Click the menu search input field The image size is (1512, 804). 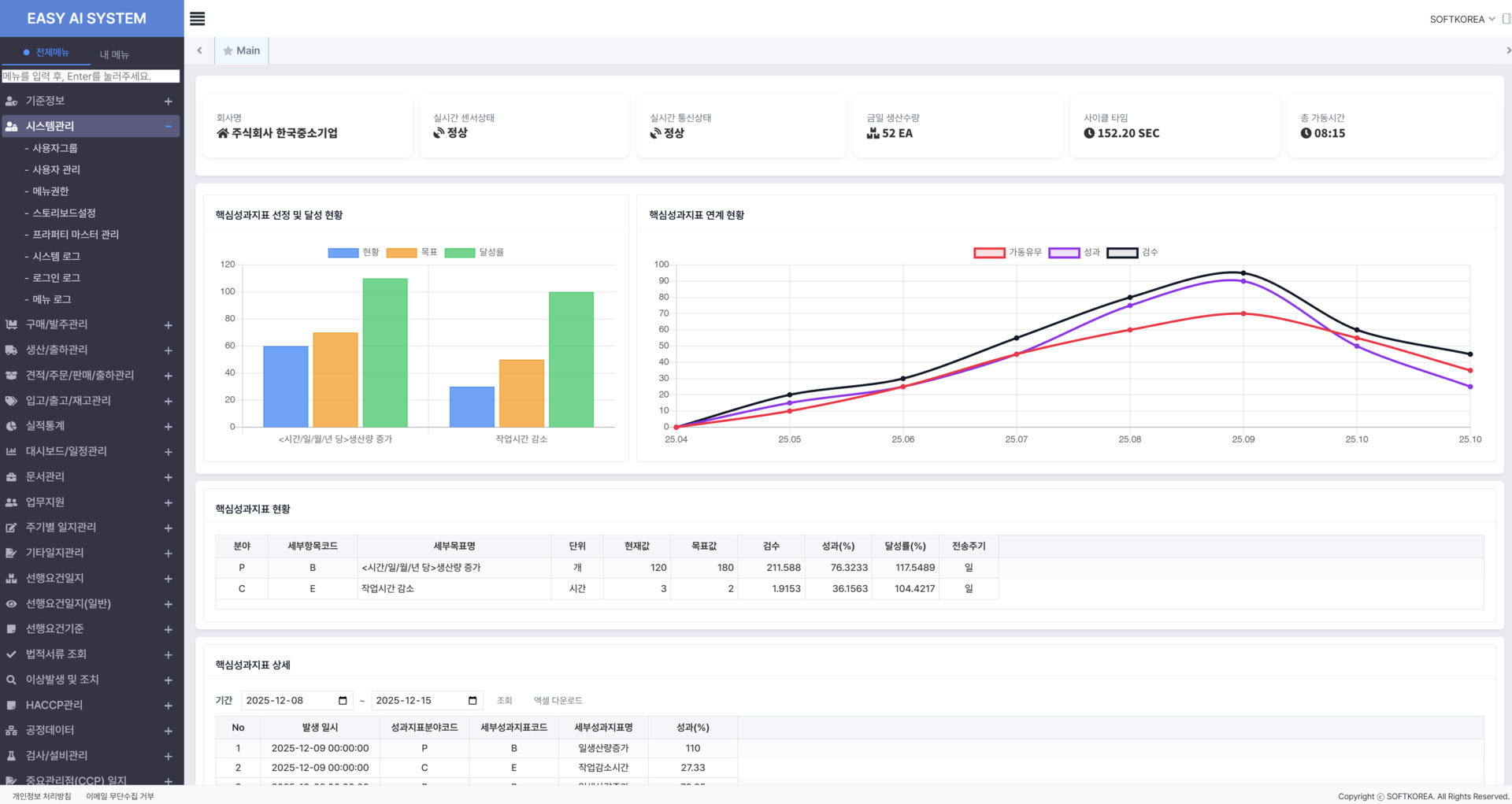[x=91, y=76]
